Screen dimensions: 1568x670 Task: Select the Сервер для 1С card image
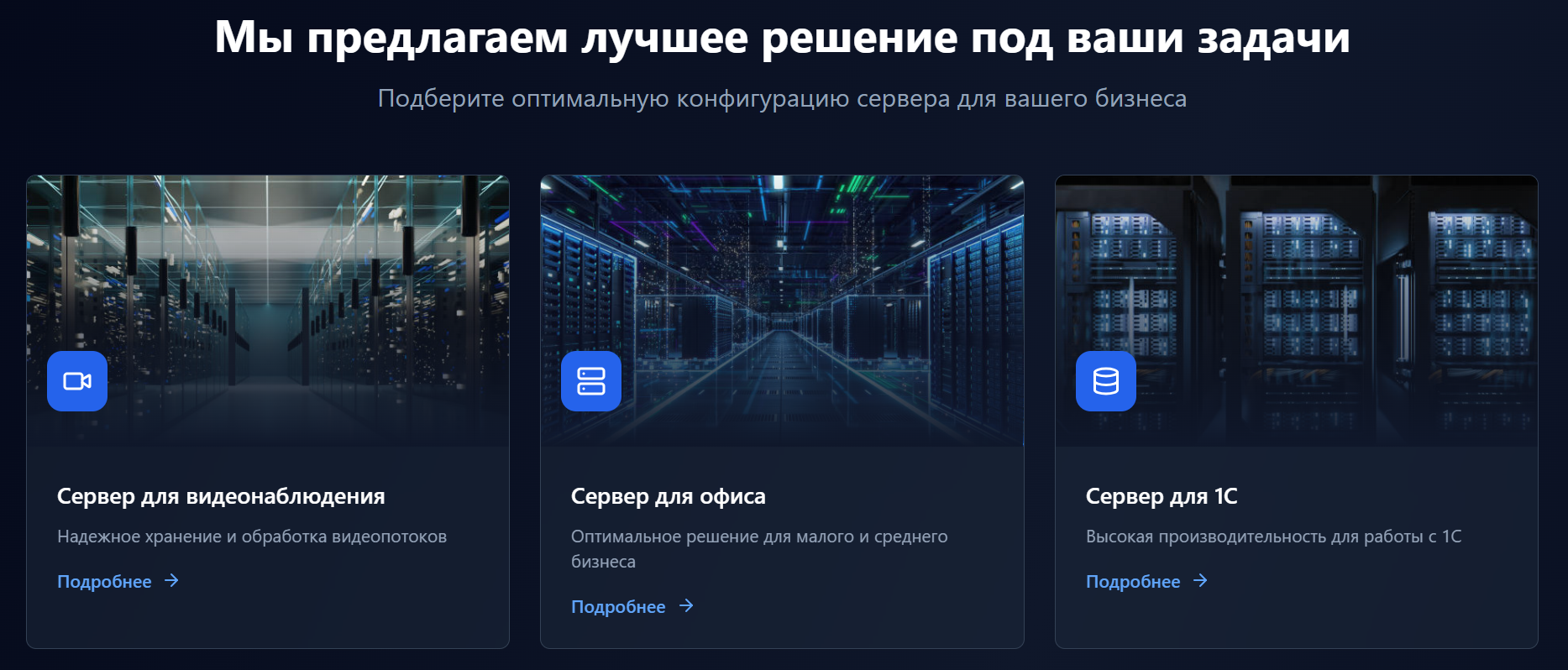[1297, 311]
